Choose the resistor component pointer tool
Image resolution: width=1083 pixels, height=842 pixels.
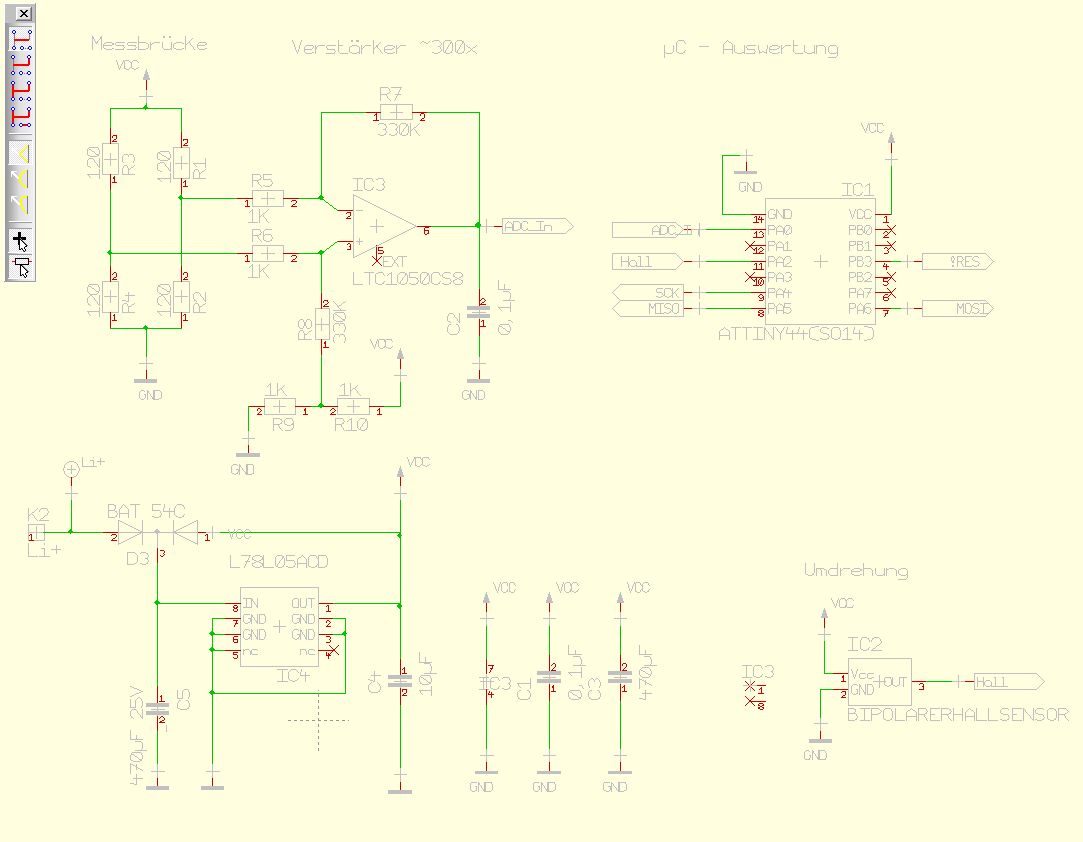(x=21, y=266)
